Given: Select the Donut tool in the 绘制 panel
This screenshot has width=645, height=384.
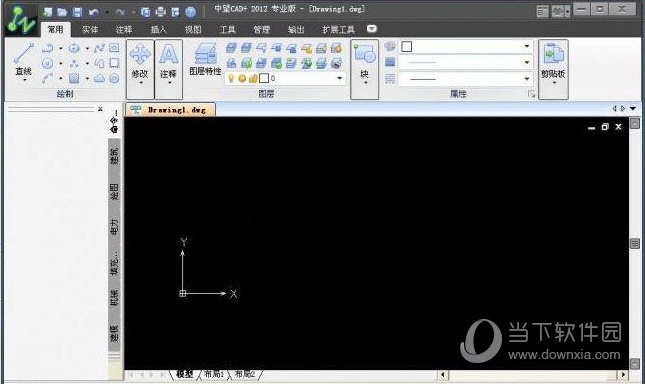Looking at the screenshot, I should pos(114,78).
